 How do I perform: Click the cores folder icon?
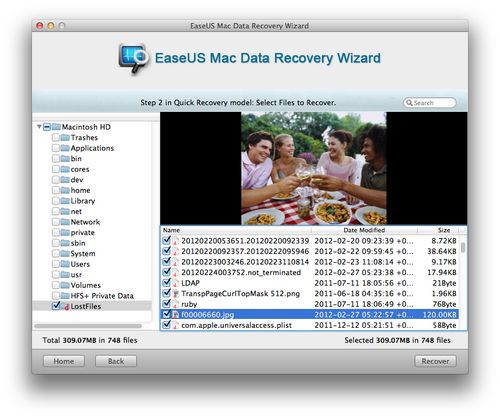65,169
